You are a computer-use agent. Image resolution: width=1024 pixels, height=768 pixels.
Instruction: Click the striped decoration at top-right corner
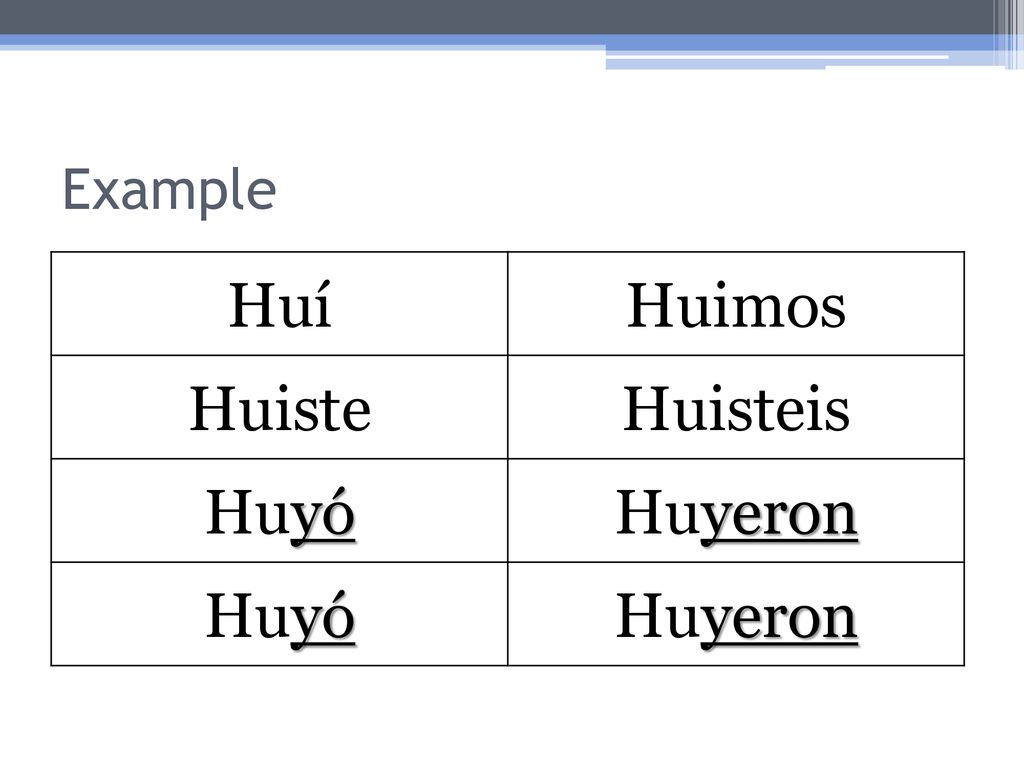coord(1008,34)
